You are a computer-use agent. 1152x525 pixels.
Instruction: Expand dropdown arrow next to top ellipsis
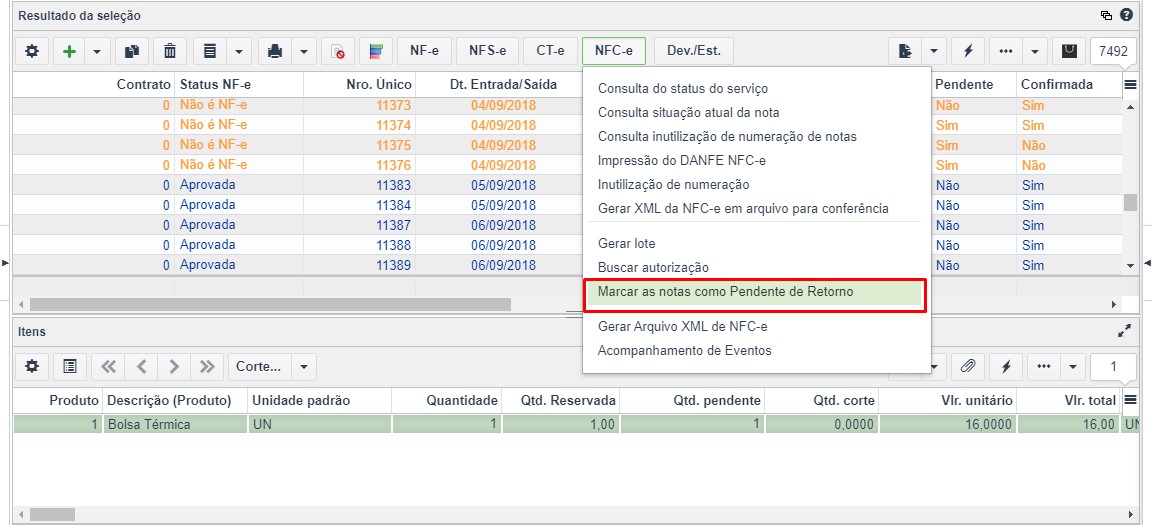pos(1034,51)
